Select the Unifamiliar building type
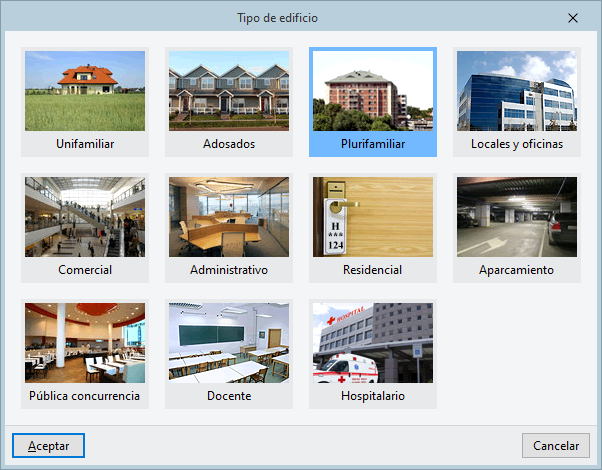 [x=85, y=102]
